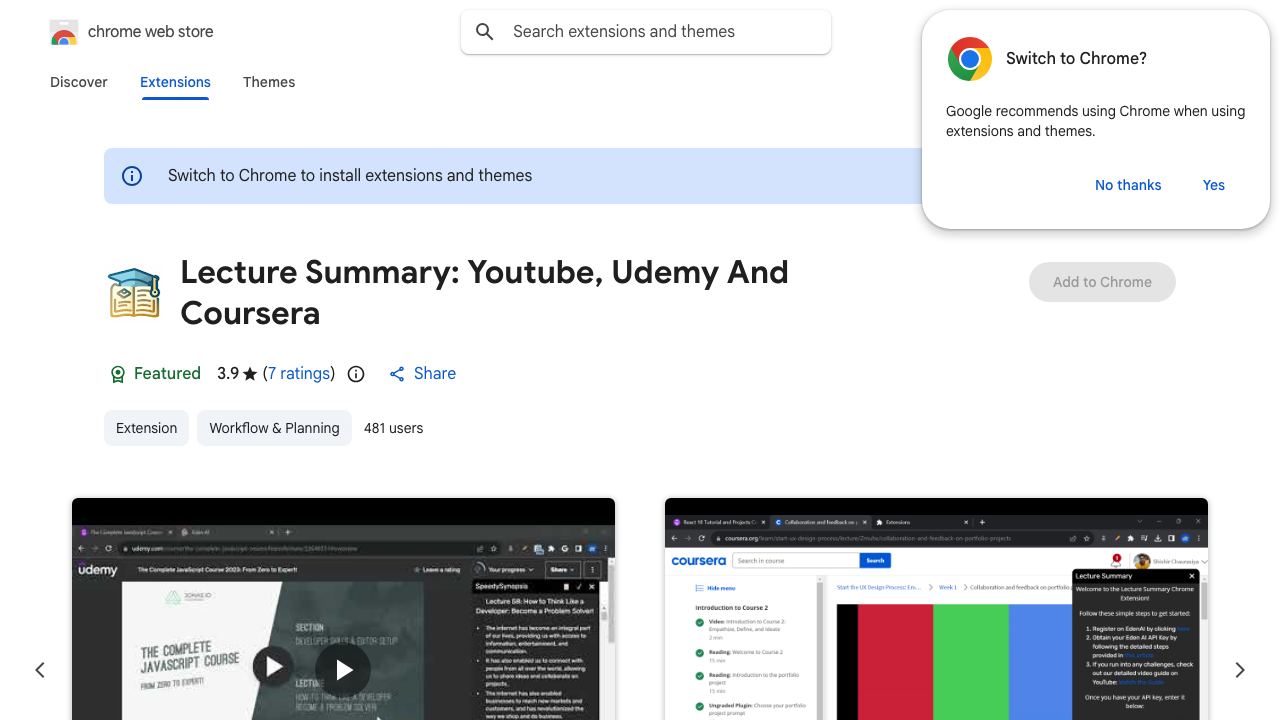Decline with No thanks button
This screenshot has width=1280, height=720.
click(1128, 185)
